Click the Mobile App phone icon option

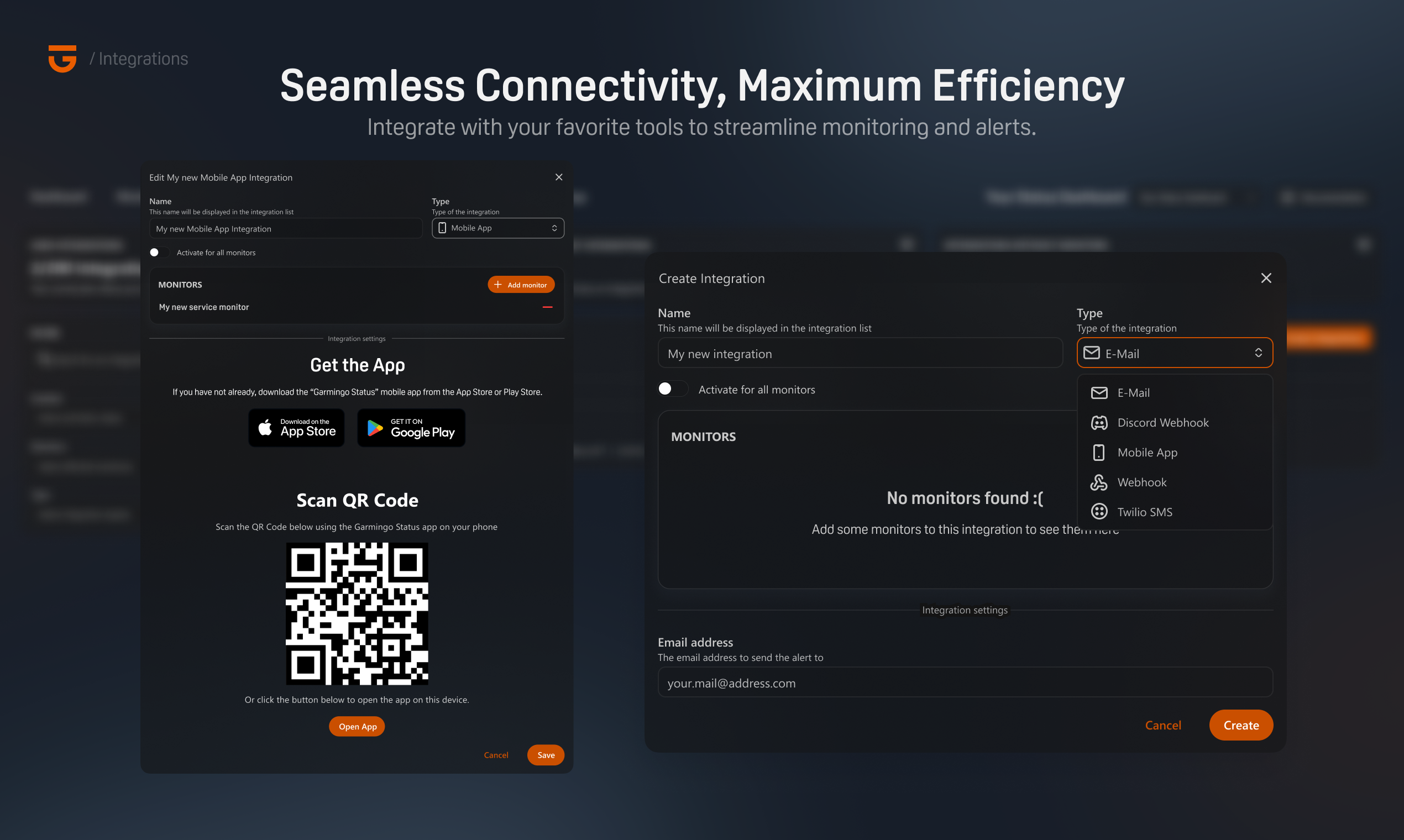1099,453
